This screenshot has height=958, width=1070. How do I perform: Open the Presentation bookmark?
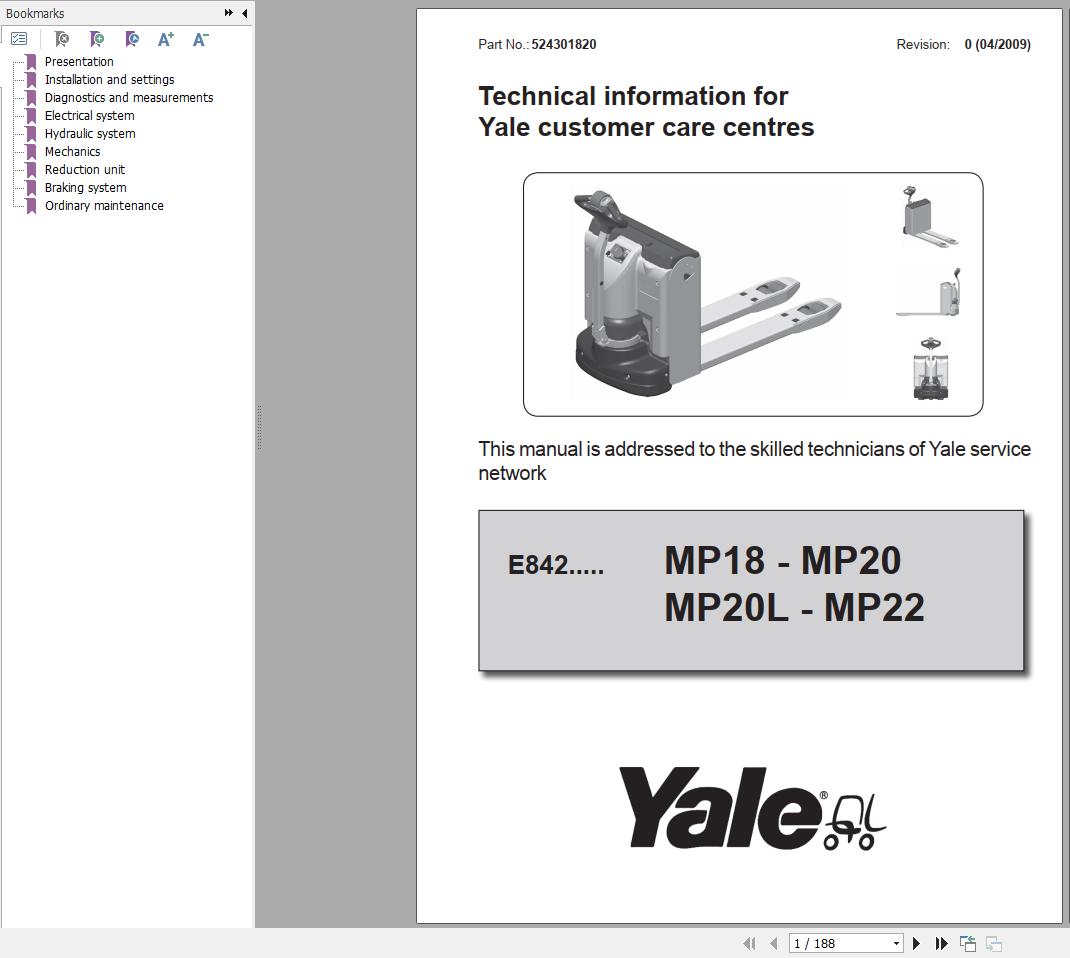pos(79,61)
